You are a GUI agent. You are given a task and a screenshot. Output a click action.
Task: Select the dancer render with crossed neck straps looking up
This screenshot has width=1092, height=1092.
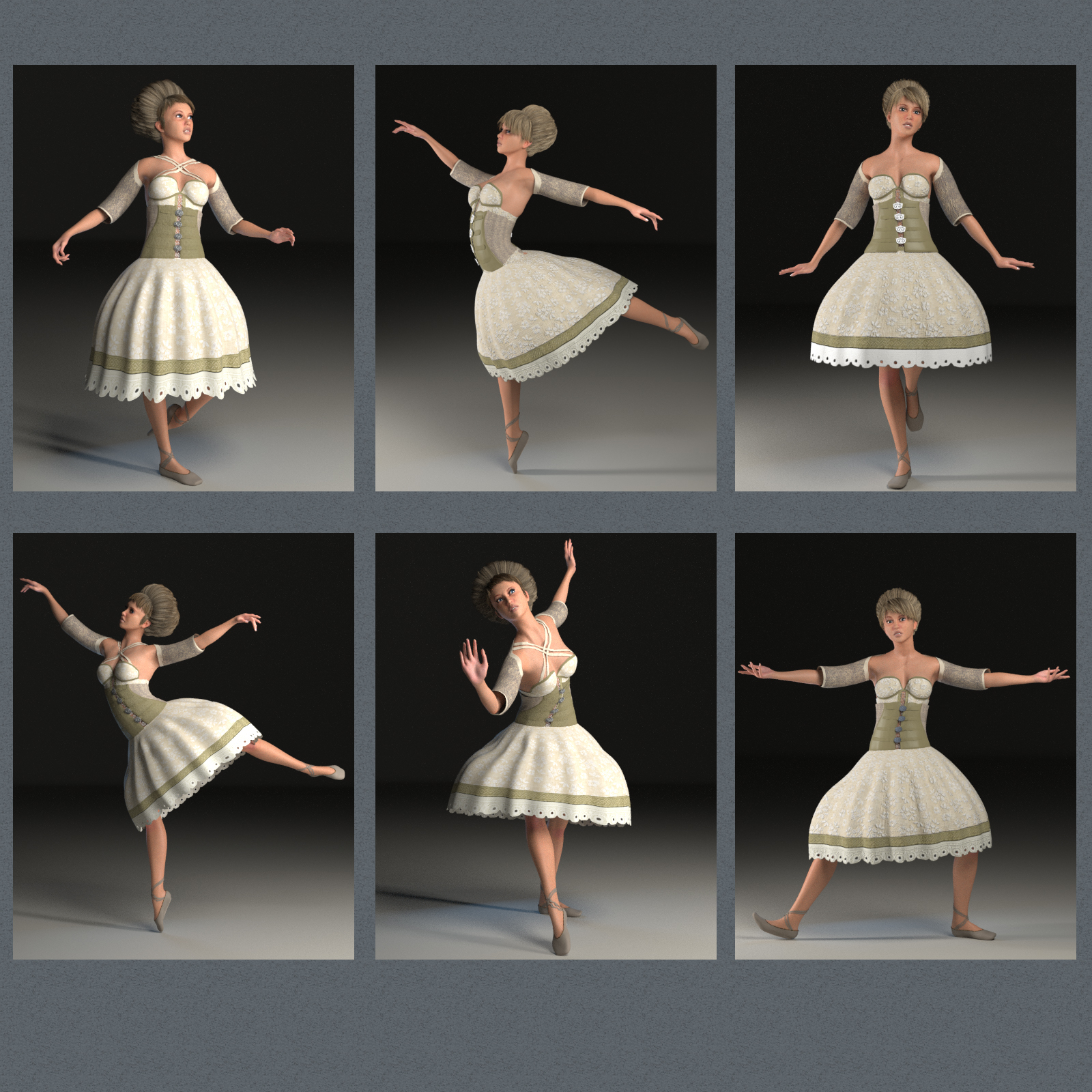coord(184,278)
